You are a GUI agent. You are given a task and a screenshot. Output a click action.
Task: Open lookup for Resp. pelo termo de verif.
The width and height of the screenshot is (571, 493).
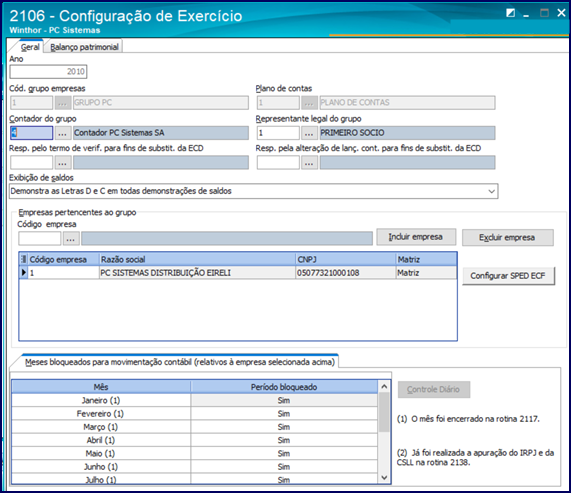[x=63, y=162]
